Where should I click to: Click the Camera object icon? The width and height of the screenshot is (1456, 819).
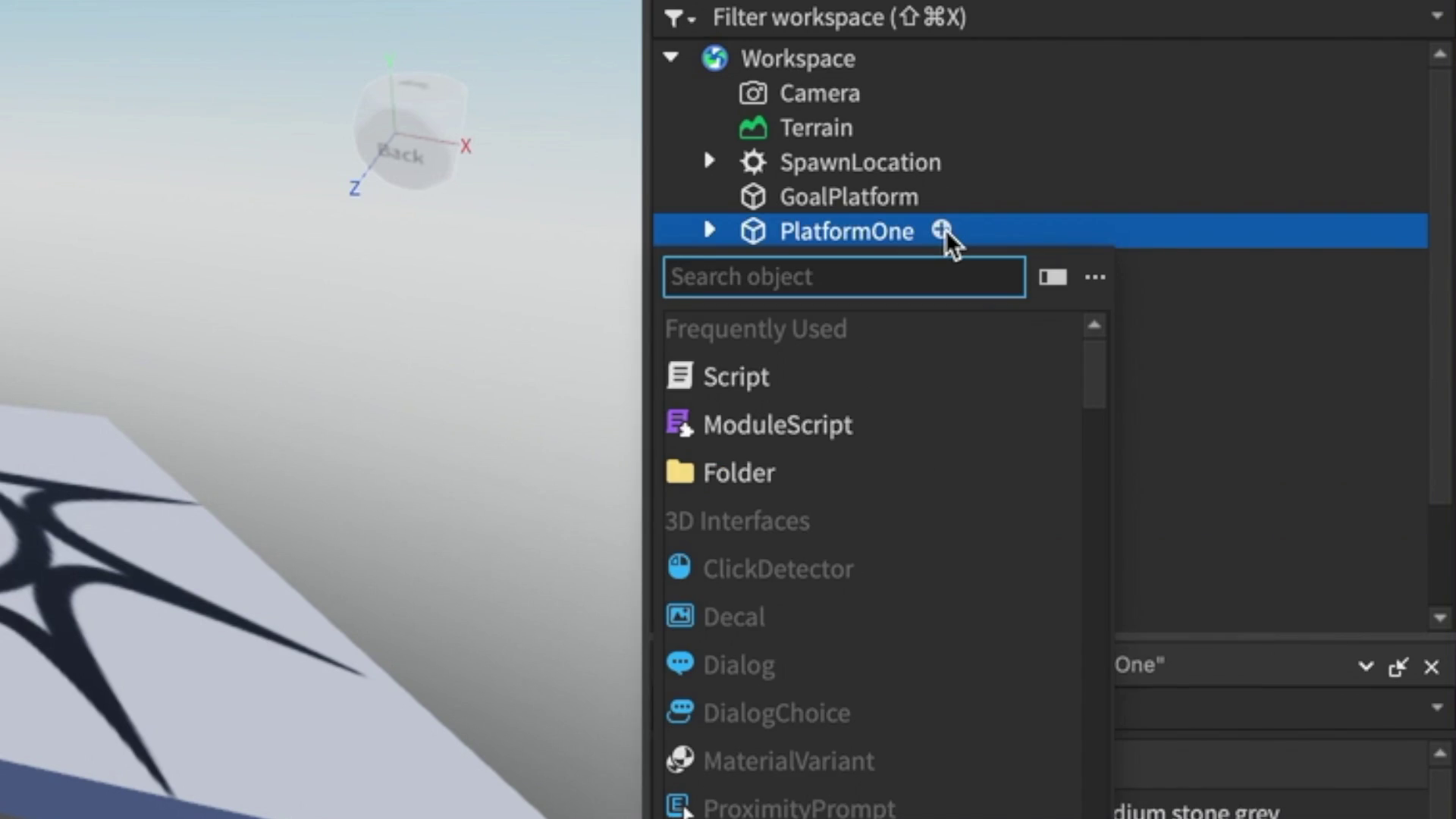(753, 93)
